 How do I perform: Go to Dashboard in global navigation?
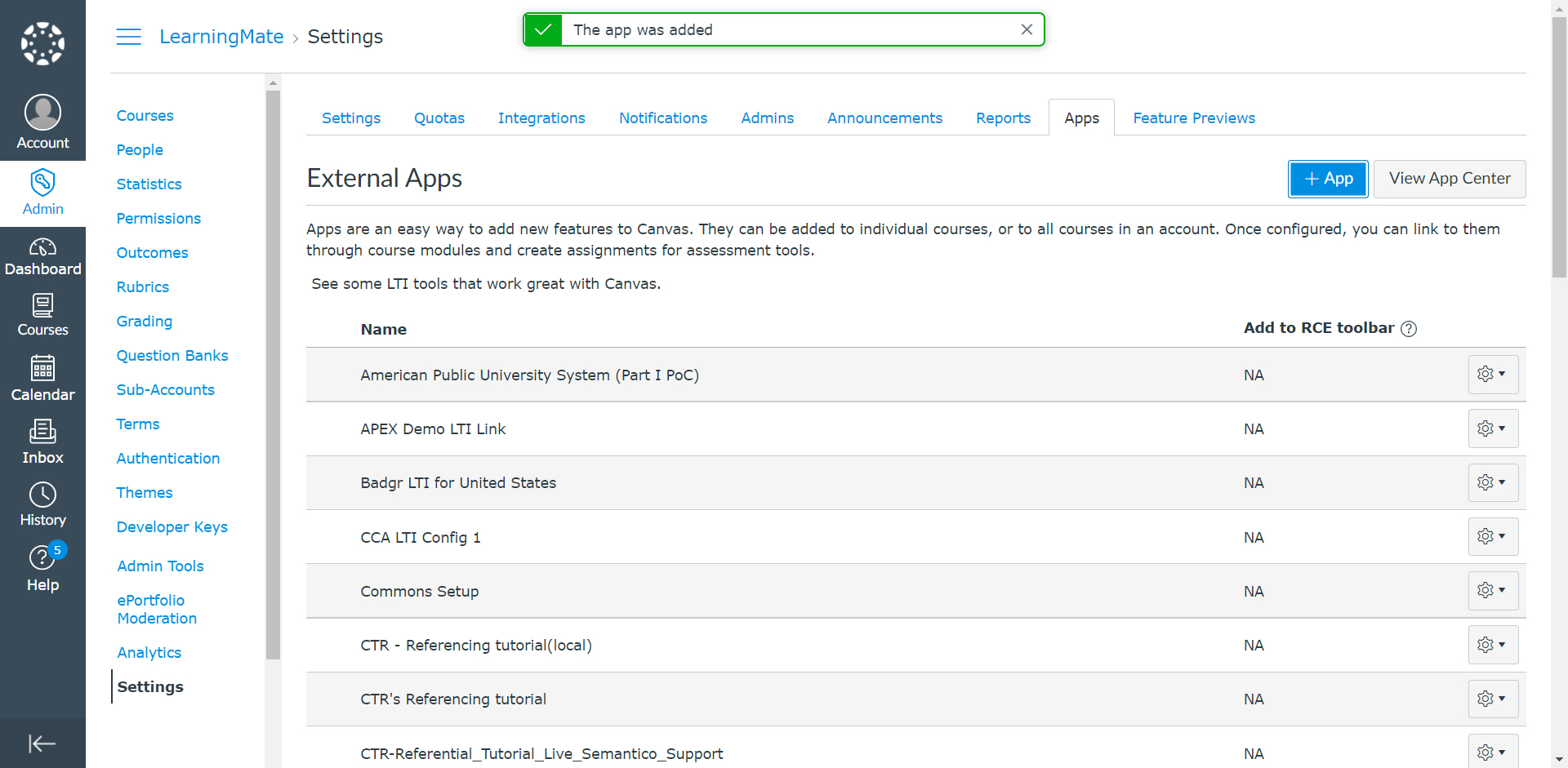pos(42,257)
